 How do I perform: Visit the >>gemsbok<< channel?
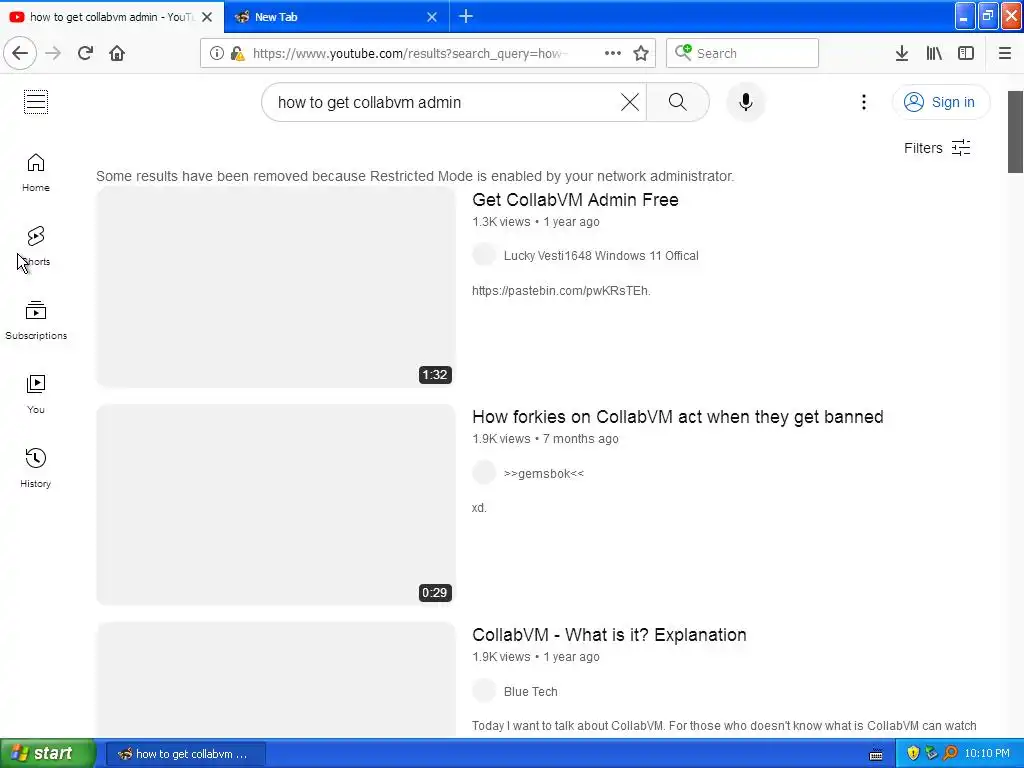pyautogui.click(x=543, y=473)
